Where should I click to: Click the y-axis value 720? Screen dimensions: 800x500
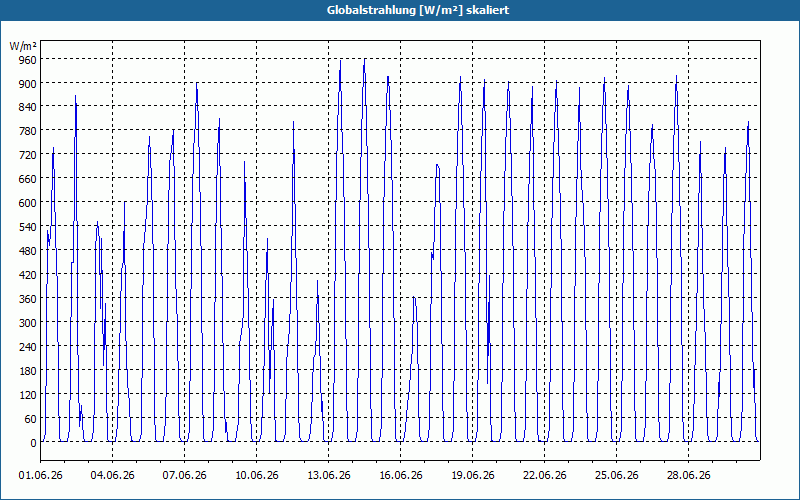(28, 155)
